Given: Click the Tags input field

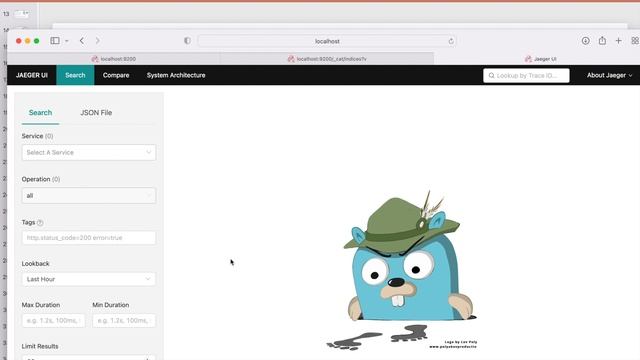Looking at the screenshot, I should 89,238.
